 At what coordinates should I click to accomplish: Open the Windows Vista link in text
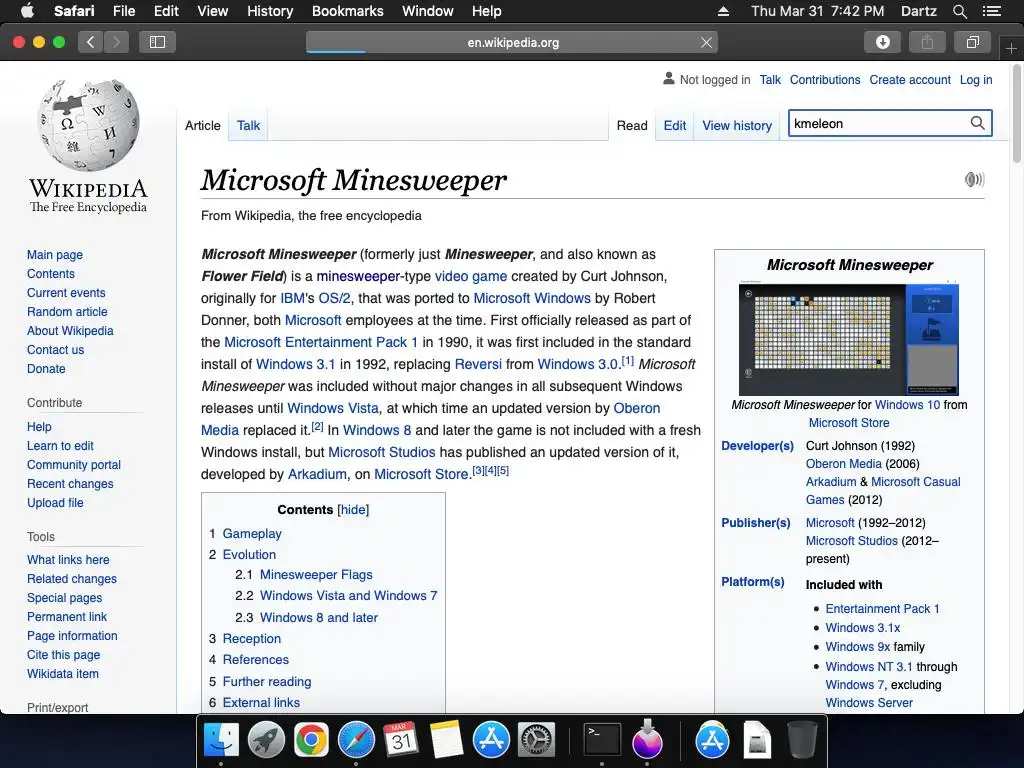coord(333,408)
